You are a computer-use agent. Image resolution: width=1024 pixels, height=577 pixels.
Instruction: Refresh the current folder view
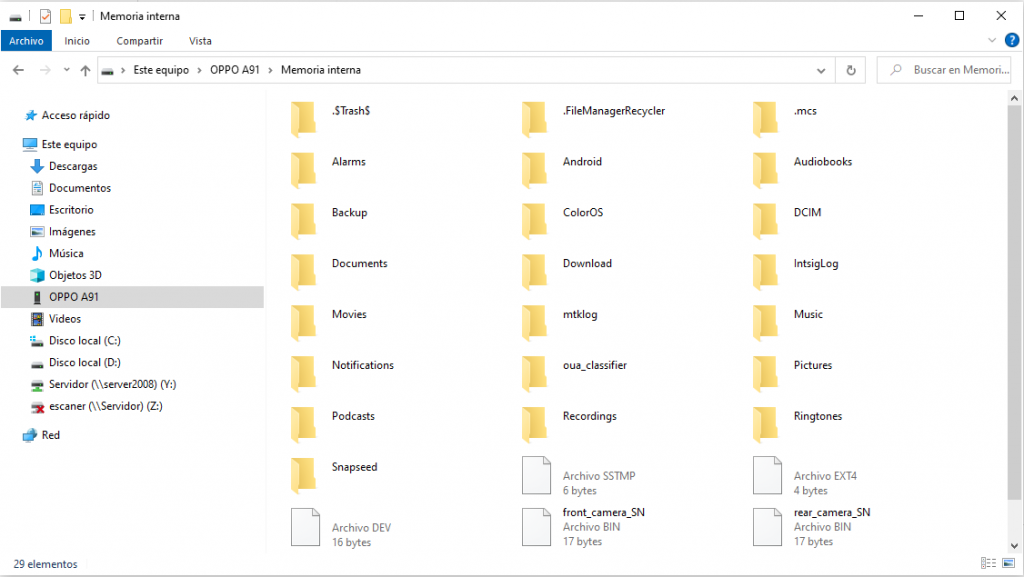pyautogui.click(x=850, y=71)
